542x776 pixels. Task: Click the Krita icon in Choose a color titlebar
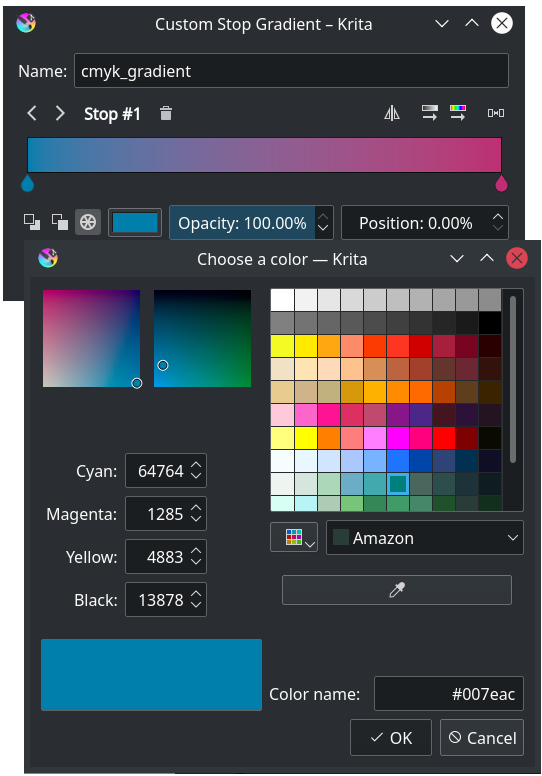pyautogui.click(x=48, y=258)
